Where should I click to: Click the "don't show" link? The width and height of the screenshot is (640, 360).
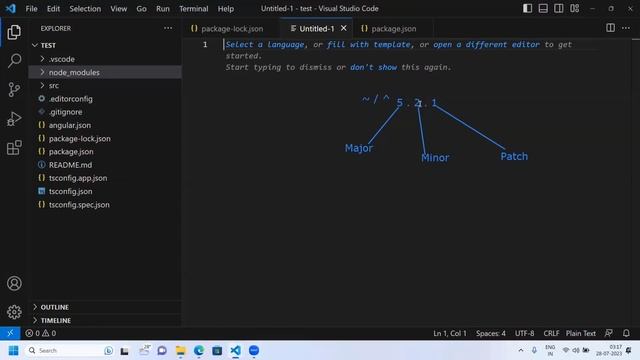coord(373,67)
